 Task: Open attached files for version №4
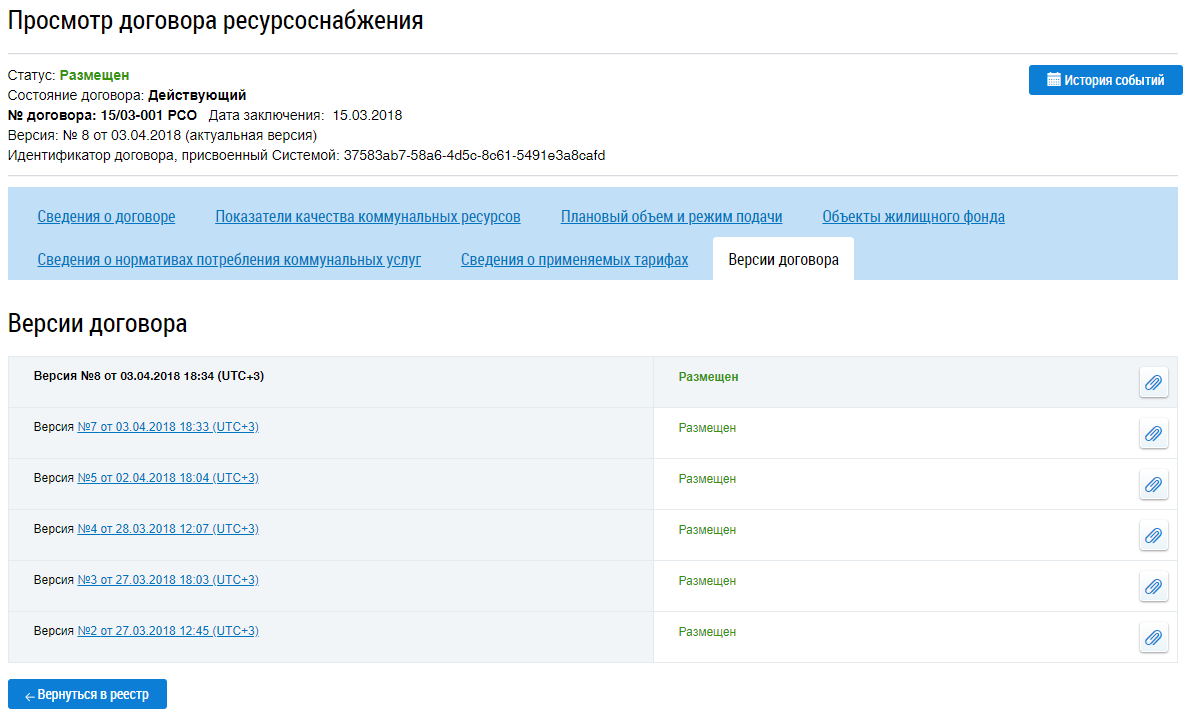pos(1153,535)
